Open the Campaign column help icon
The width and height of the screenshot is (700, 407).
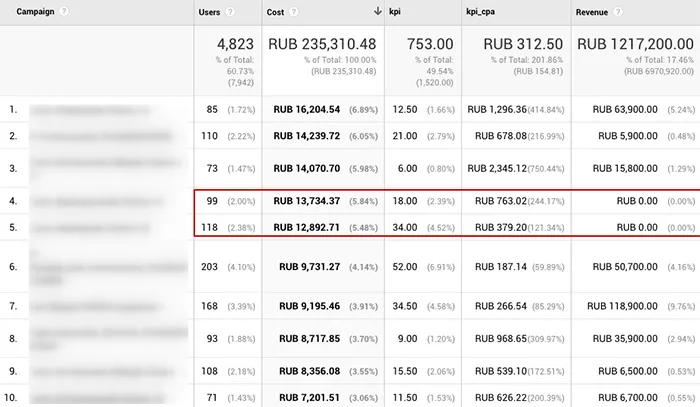[x=64, y=11]
